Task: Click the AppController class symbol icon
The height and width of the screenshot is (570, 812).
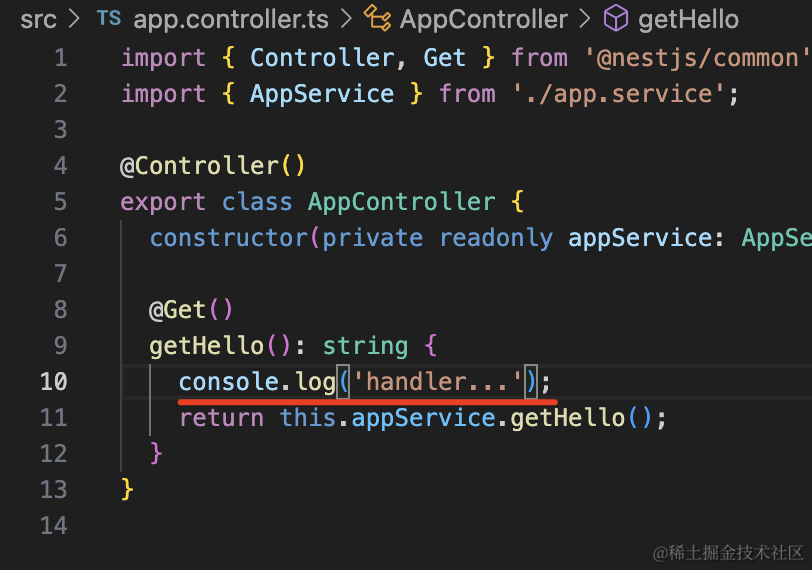Action: tap(377, 18)
